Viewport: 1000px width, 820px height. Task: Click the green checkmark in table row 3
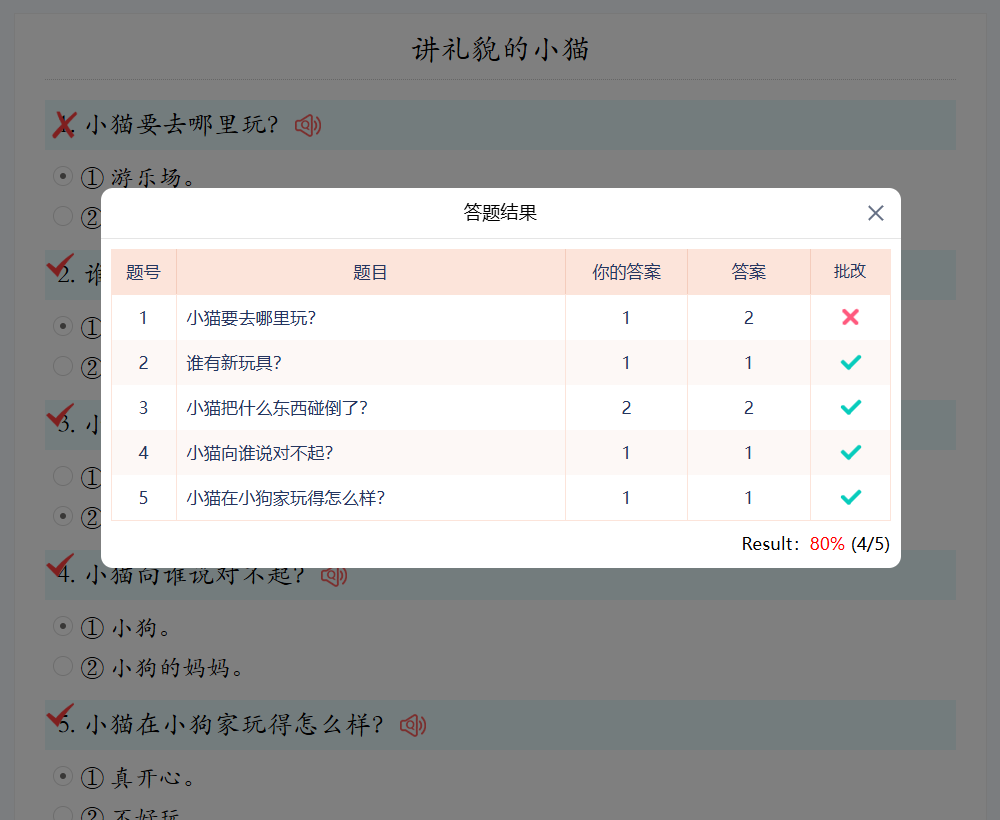click(850, 407)
